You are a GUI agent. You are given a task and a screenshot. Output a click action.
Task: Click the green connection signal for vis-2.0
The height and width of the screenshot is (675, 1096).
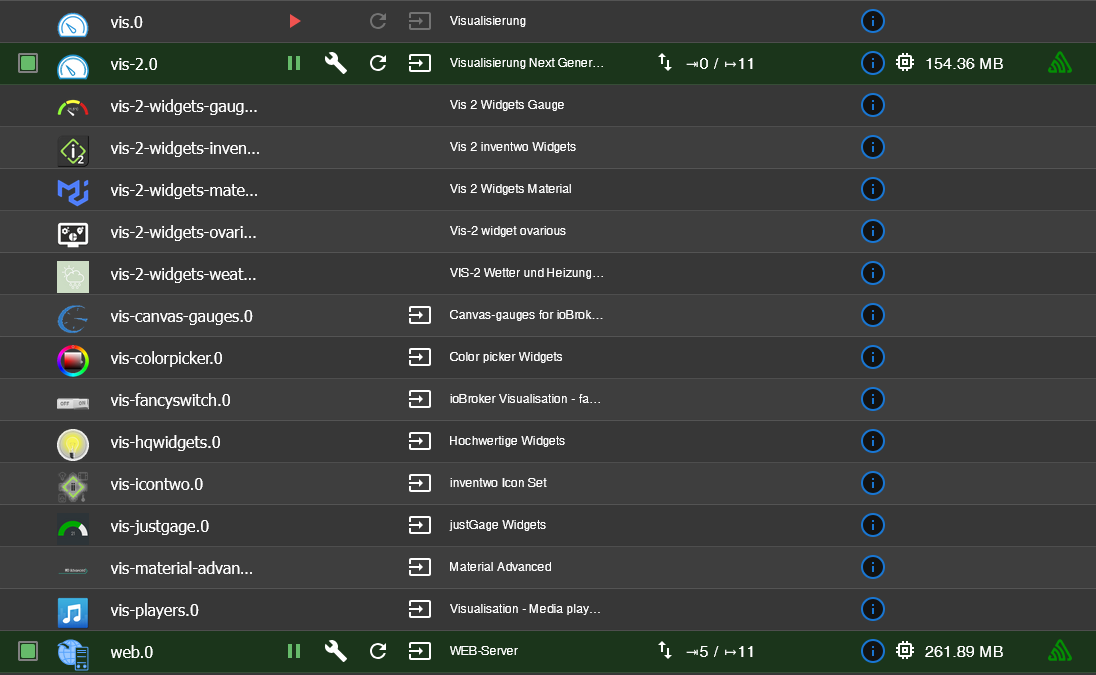[x=1059, y=62]
